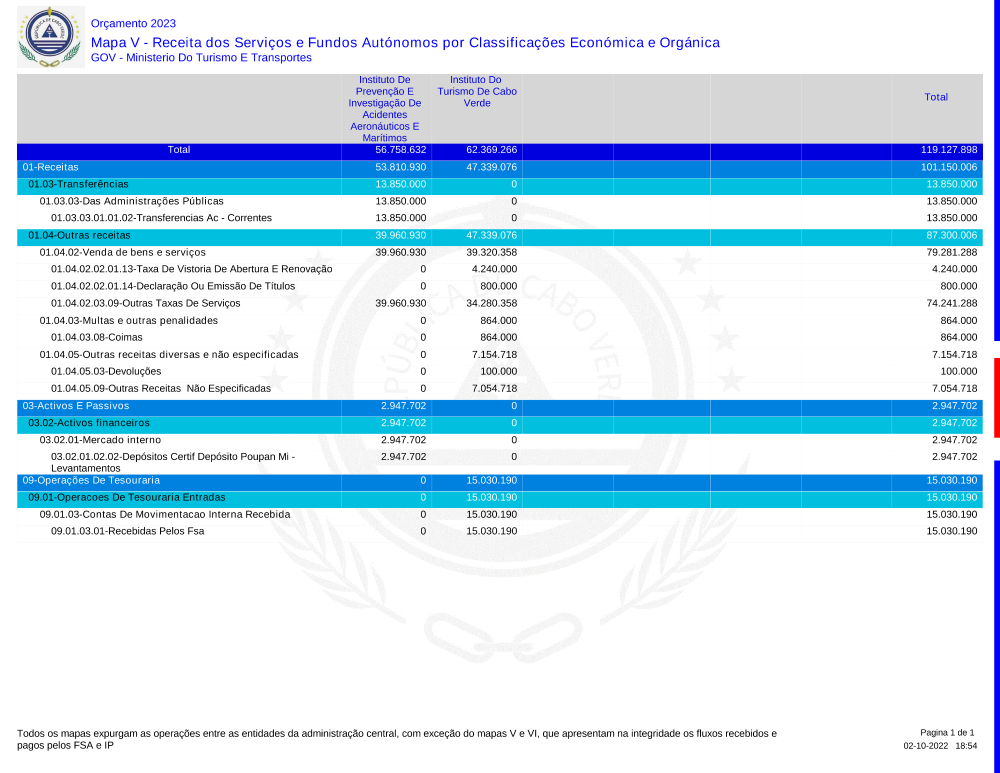
Task: Click the 'Instituto De Prevenção E Investigação' column header
Action: coord(385,108)
